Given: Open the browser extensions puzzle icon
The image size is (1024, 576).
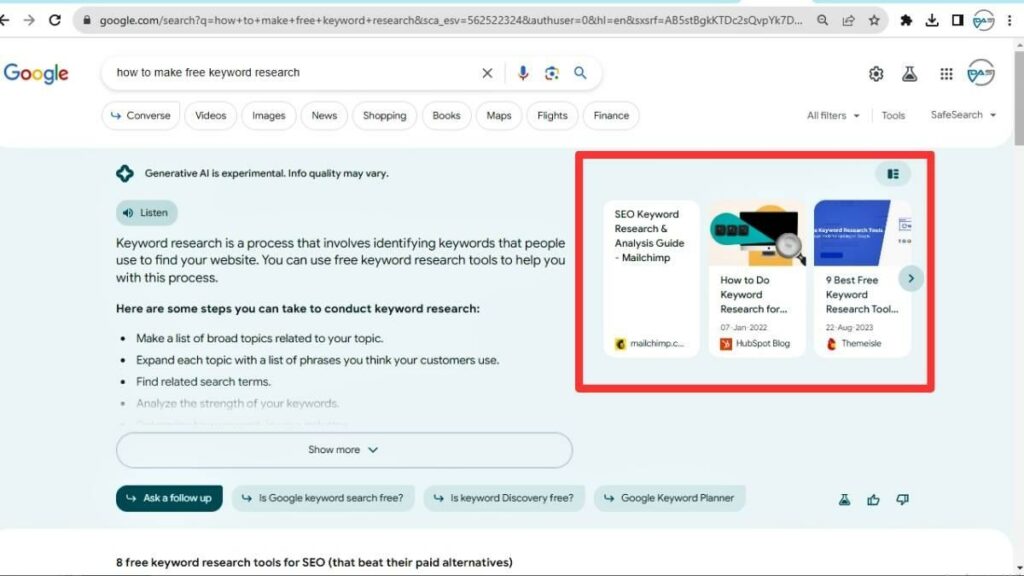Looking at the screenshot, I should [906, 20].
